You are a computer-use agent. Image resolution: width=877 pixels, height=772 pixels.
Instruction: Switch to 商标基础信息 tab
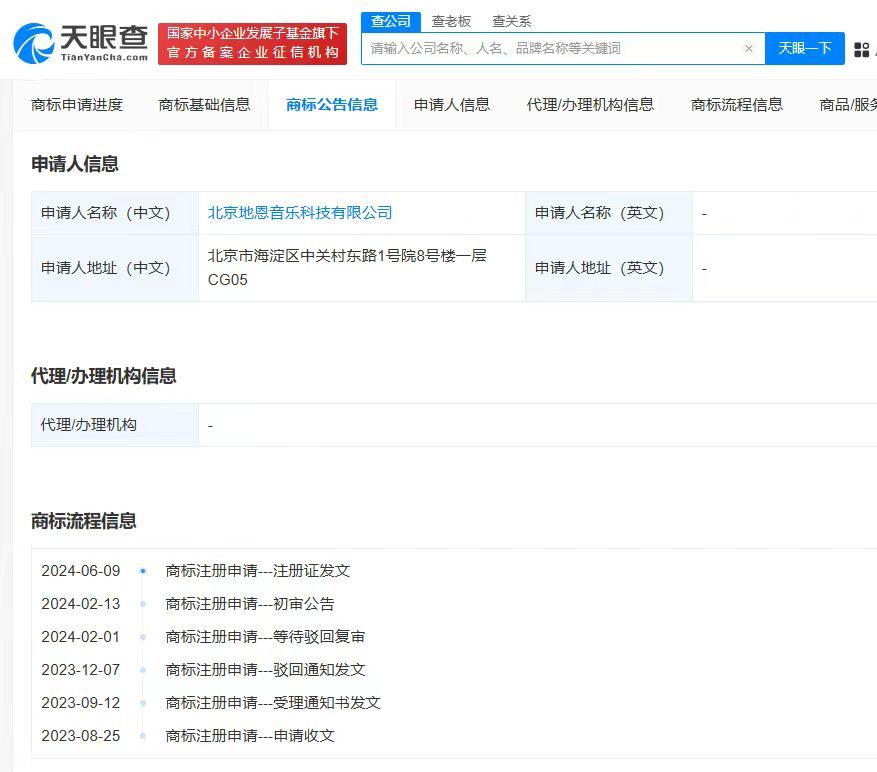coord(205,103)
